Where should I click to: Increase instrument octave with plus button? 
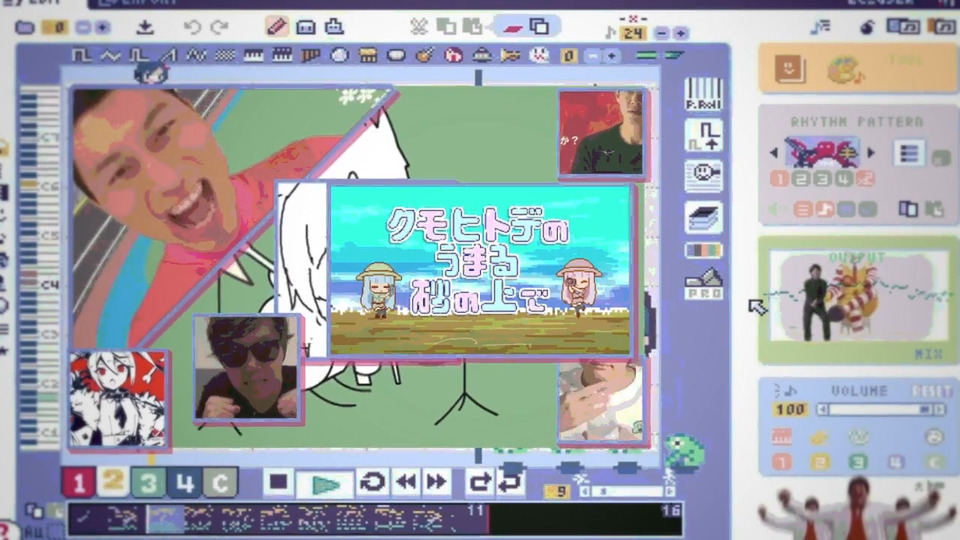[611, 56]
